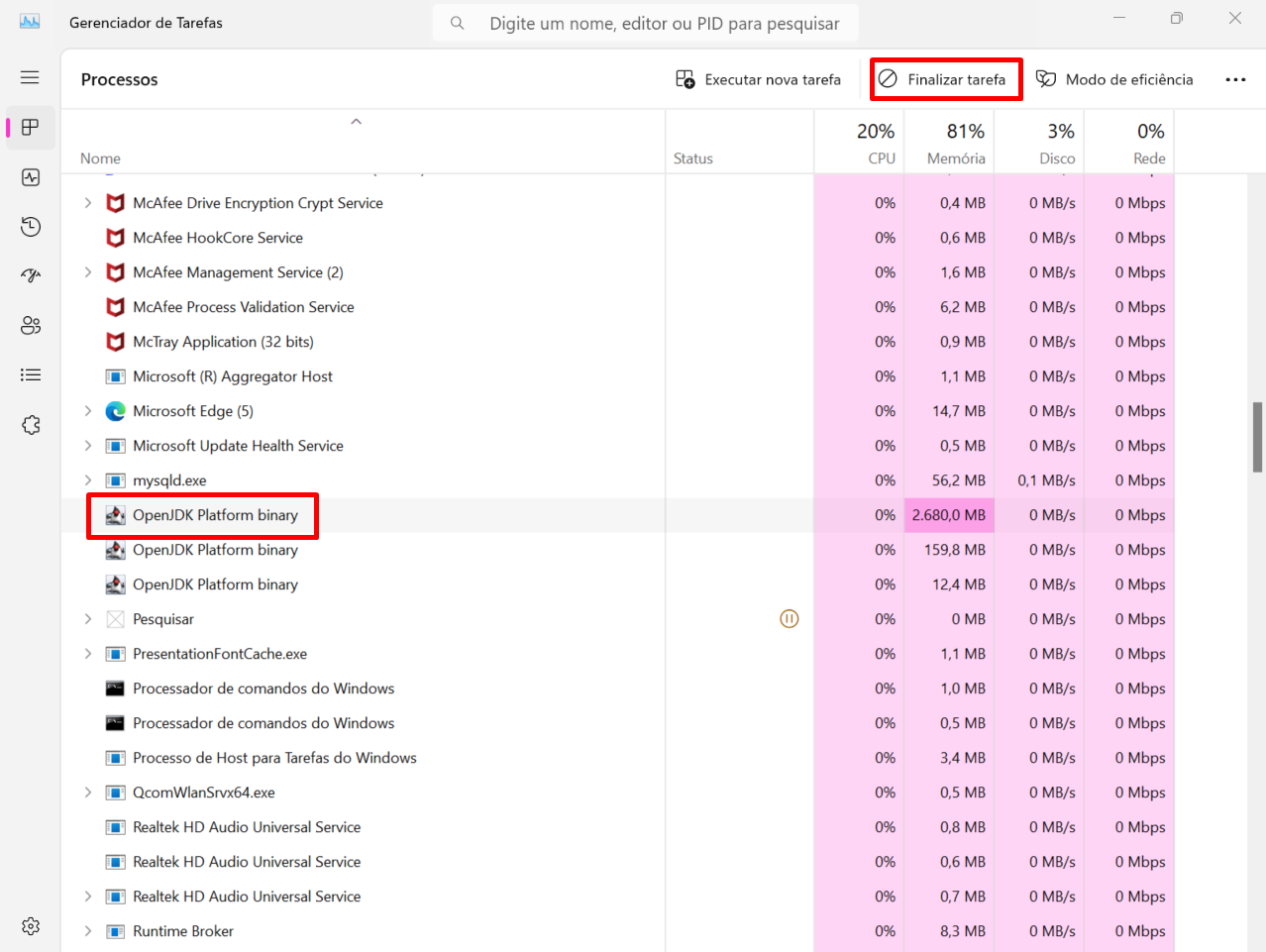Open Startup apps icon in sidebar
Viewport: 1266px width, 952px height.
(31, 275)
